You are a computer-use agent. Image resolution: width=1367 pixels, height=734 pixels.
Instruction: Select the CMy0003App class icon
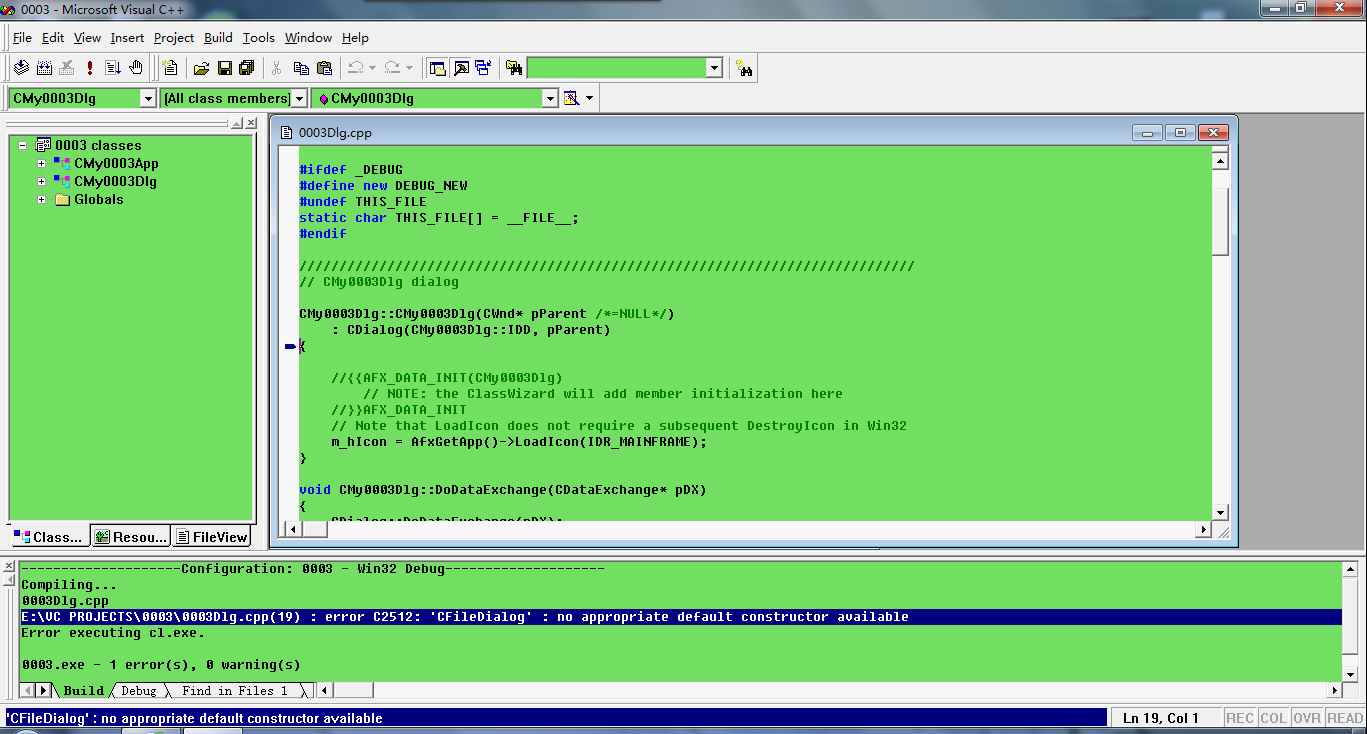[x=62, y=163]
